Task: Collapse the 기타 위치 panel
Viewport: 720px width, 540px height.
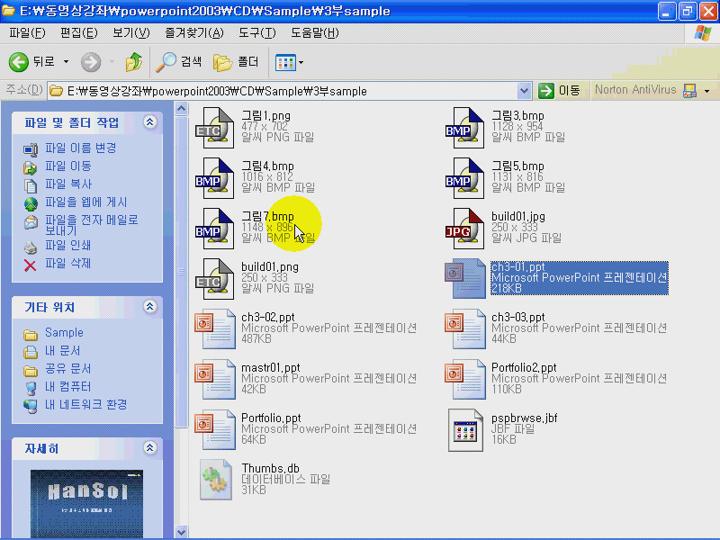Action: pos(150,306)
